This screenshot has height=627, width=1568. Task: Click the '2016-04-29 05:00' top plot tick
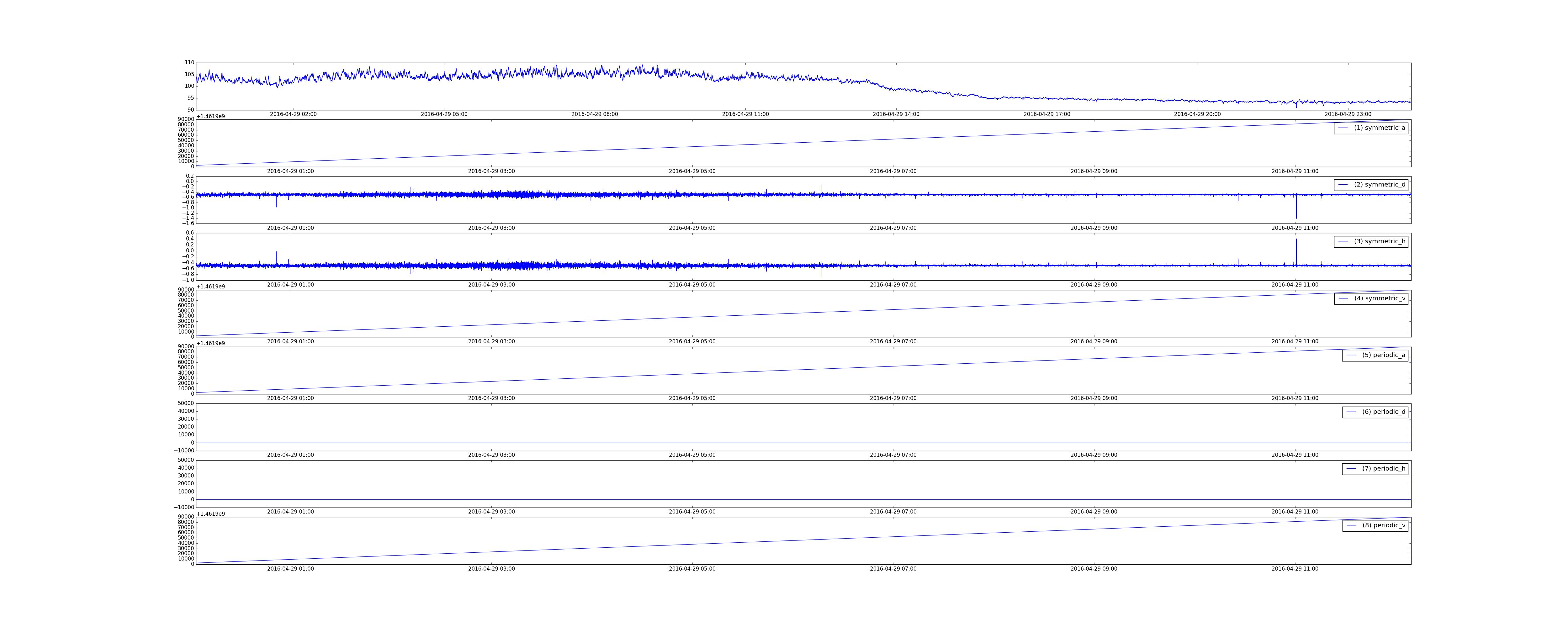[444, 114]
